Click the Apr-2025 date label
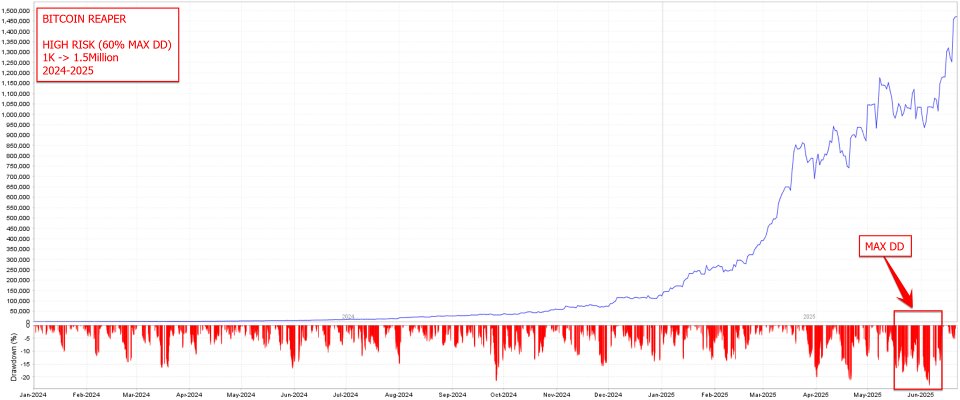Screen dimensions: 960x400 pyautogui.click(x=814, y=394)
